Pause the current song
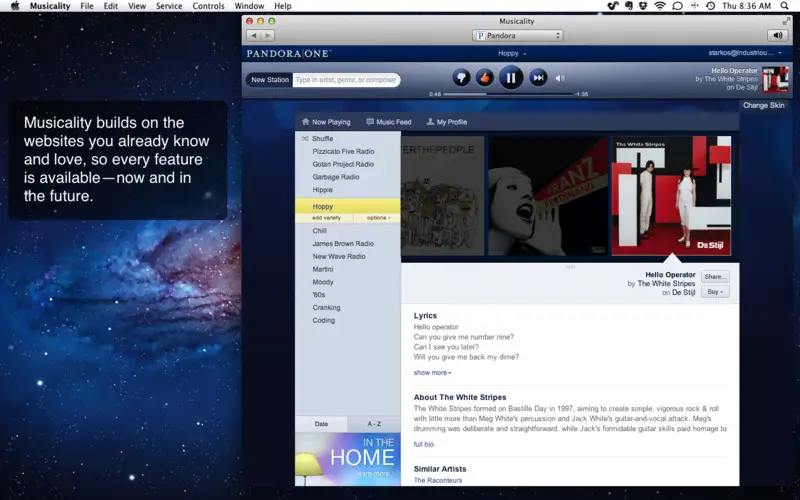Image resolution: width=800 pixels, height=500 pixels. (x=511, y=78)
